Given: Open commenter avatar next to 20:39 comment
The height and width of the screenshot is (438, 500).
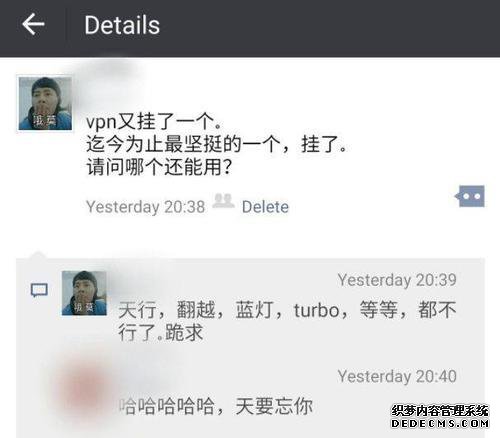Looking at the screenshot, I should pyautogui.click(x=84, y=293).
